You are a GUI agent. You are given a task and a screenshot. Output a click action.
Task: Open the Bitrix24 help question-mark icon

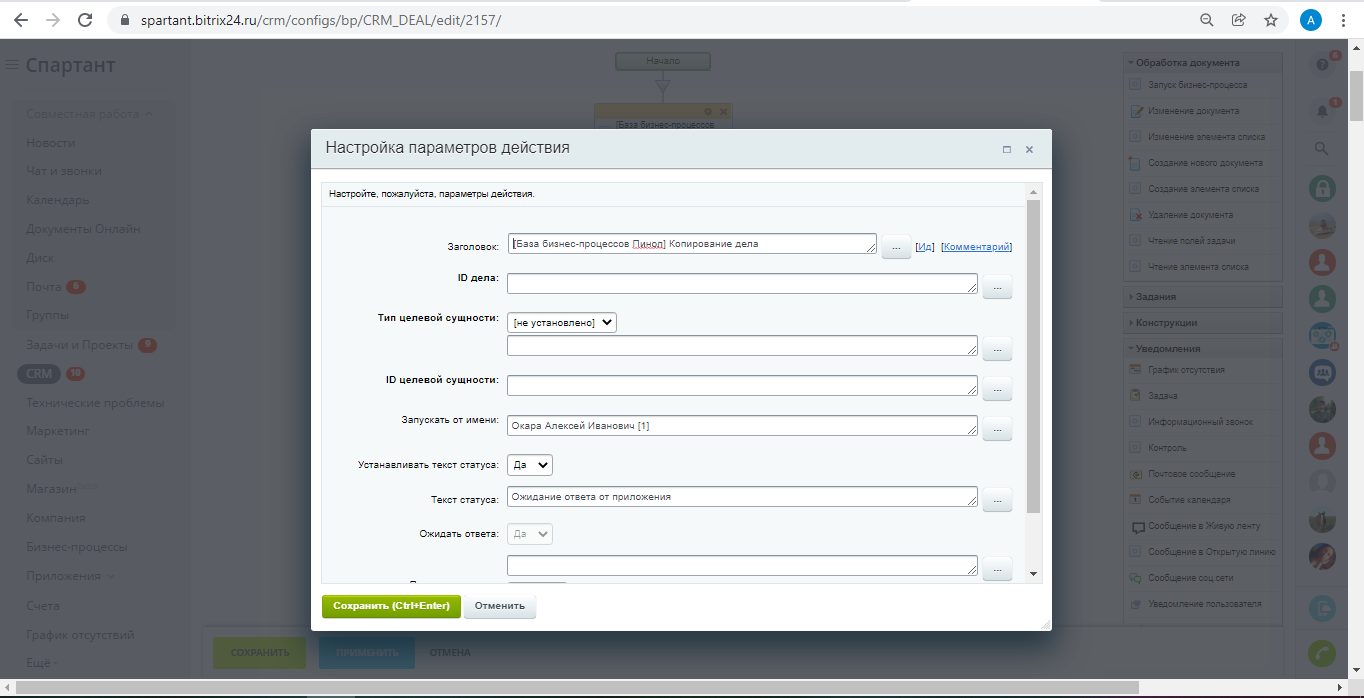[1322, 64]
